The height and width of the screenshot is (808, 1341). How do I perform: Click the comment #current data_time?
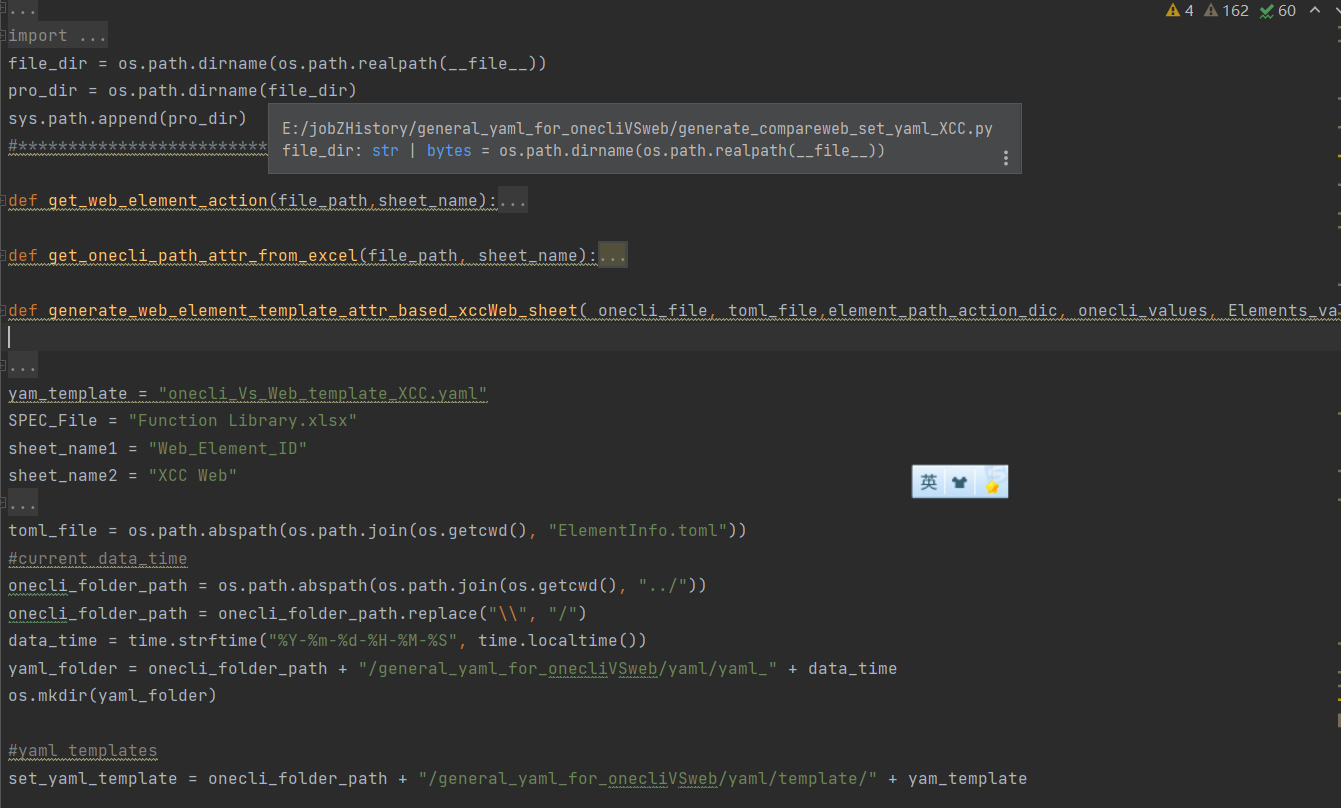pyautogui.click(x=98, y=558)
